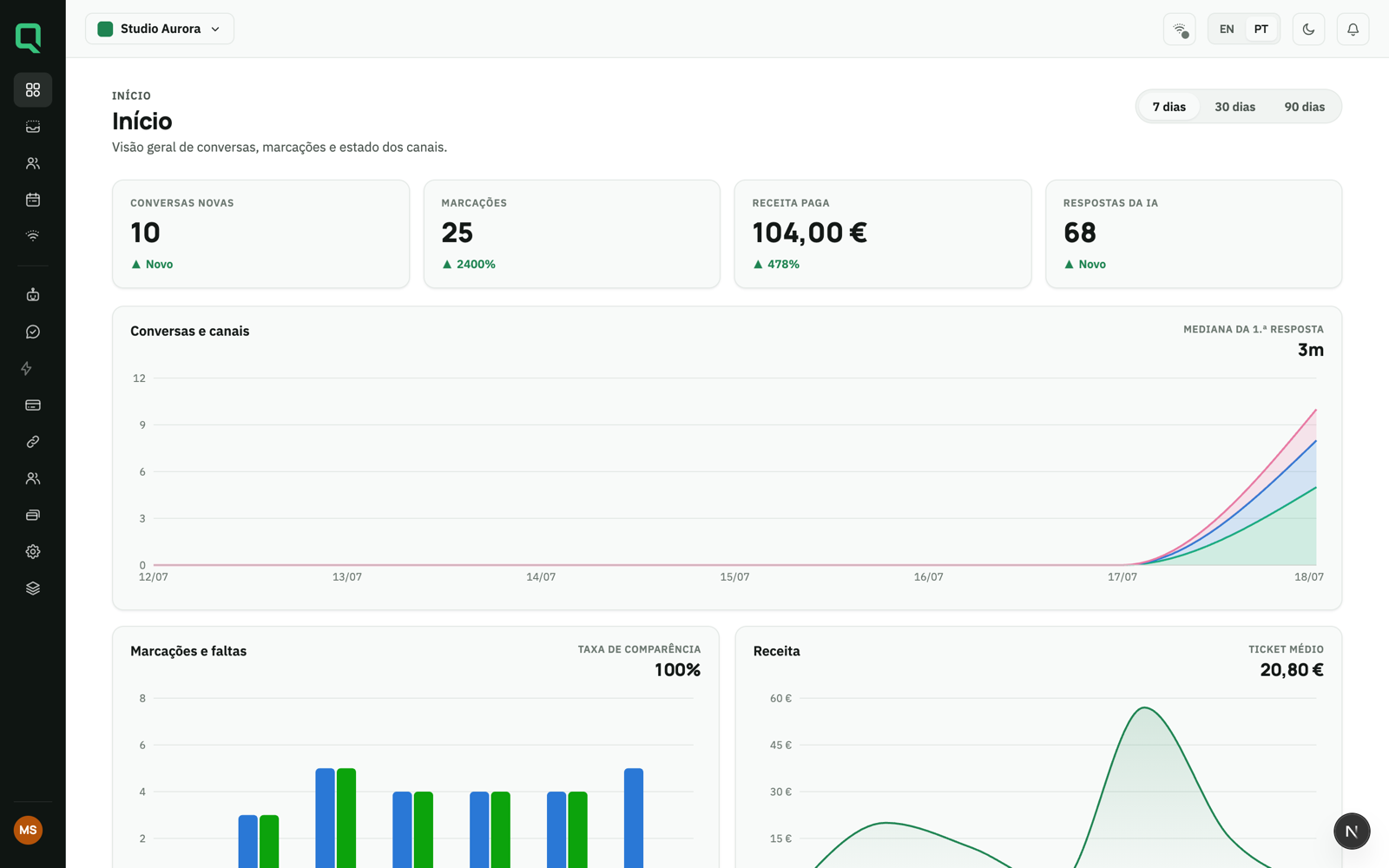This screenshot has width=1389, height=868.
Task: Select the 30 dias range tab
Action: 1234,107
